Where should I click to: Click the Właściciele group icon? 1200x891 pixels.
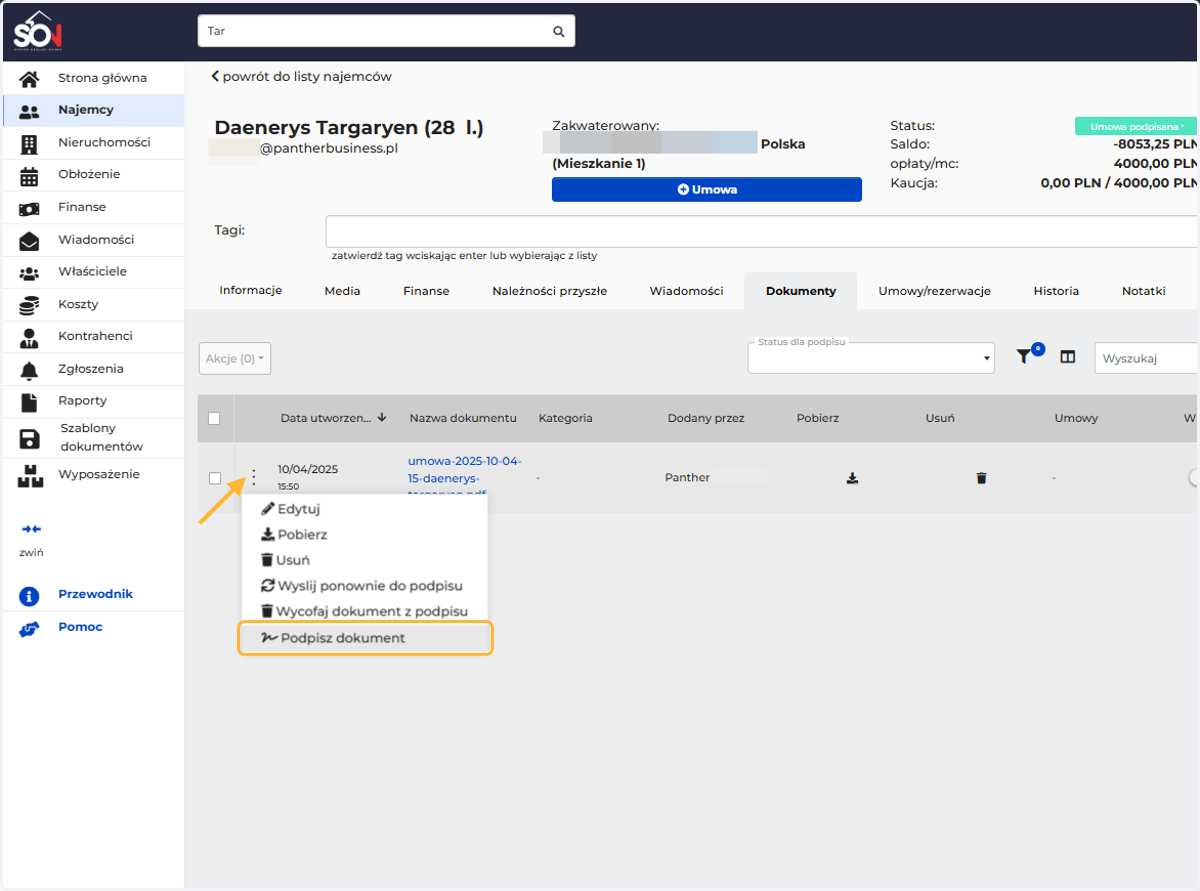(29, 272)
